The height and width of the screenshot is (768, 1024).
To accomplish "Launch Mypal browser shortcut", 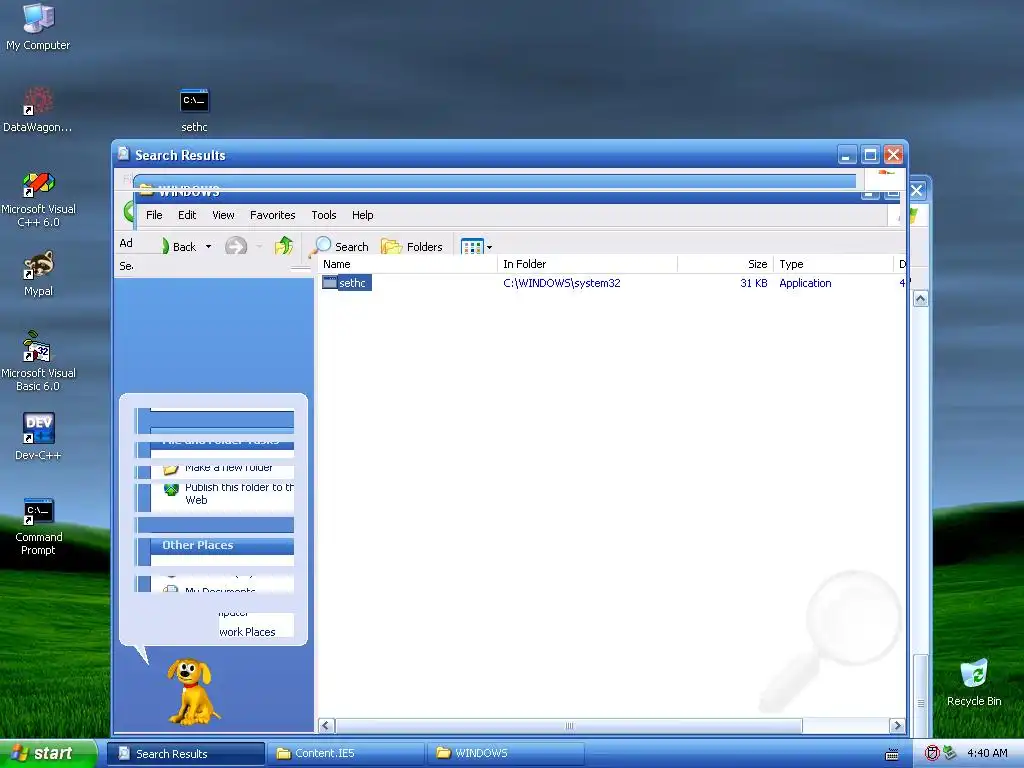I will click(39, 274).
